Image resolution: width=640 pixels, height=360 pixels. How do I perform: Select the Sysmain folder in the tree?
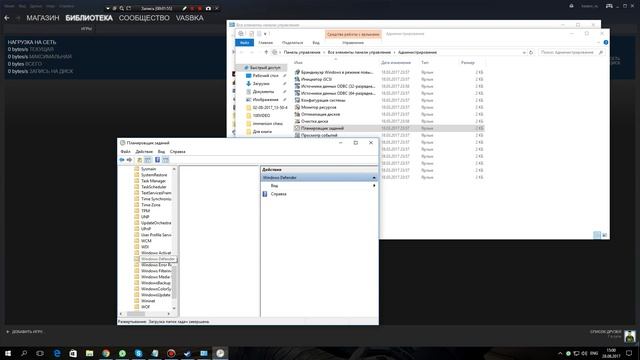coord(149,169)
